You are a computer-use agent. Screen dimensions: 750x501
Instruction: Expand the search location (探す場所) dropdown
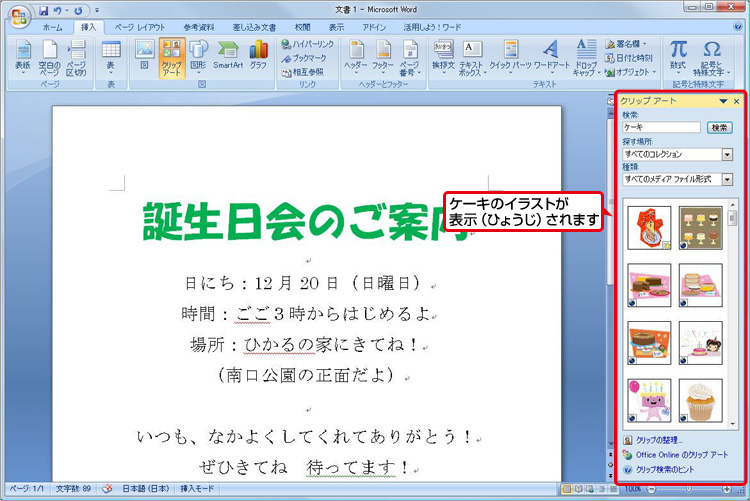click(x=727, y=155)
